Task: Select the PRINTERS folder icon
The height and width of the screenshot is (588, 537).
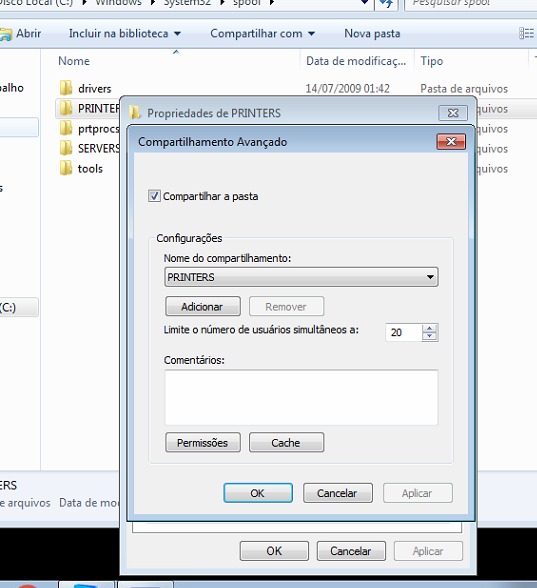Action: click(66, 108)
